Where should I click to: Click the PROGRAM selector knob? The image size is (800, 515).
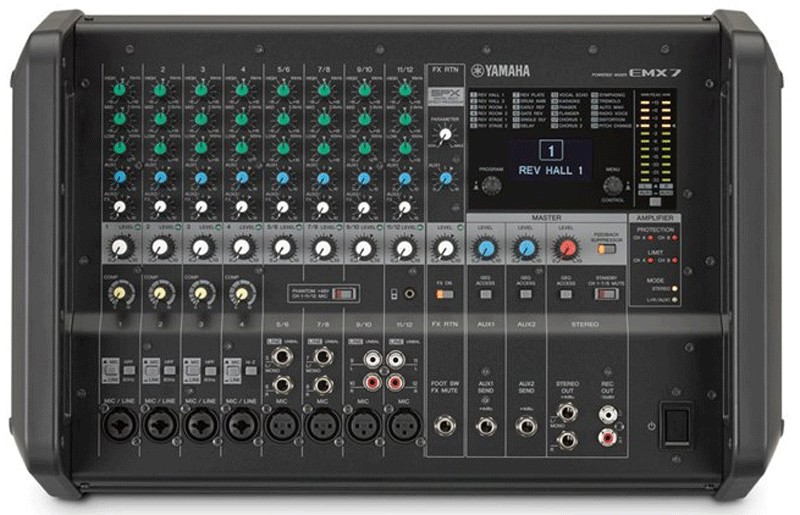(491, 185)
